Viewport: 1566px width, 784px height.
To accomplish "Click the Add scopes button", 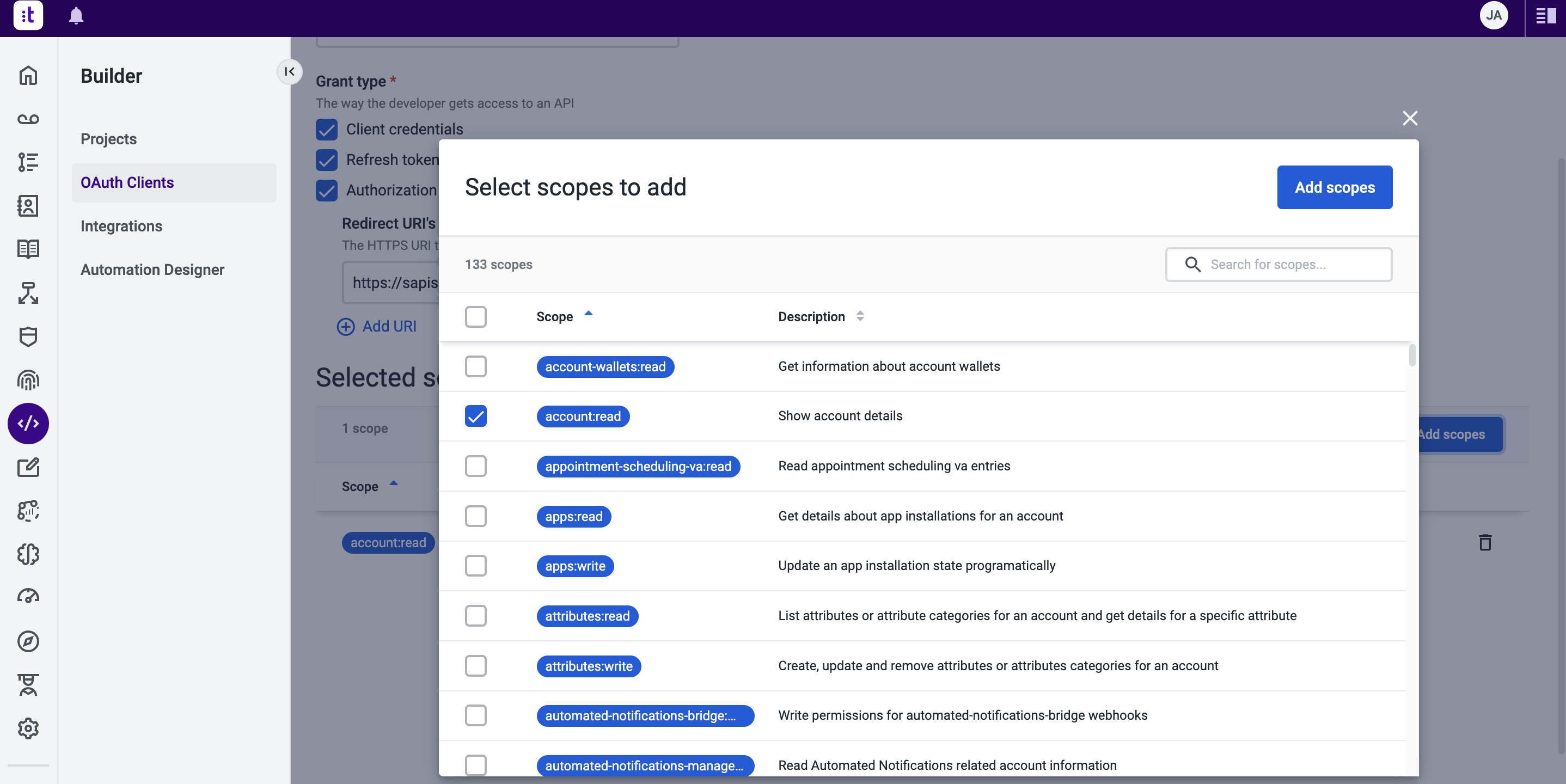I will [x=1335, y=187].
